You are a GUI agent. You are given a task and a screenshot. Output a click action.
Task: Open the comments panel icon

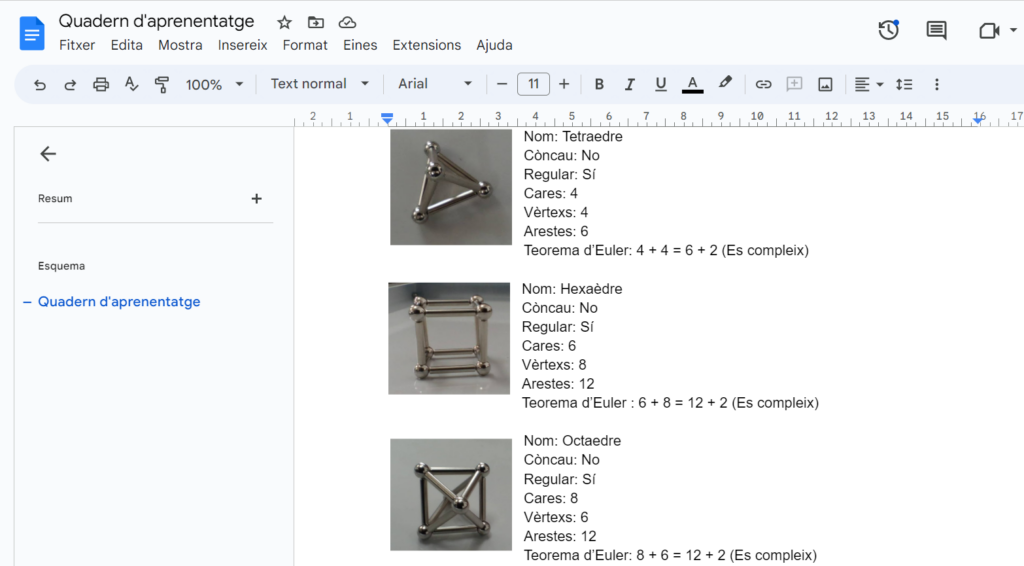click(x=936, y=30)
